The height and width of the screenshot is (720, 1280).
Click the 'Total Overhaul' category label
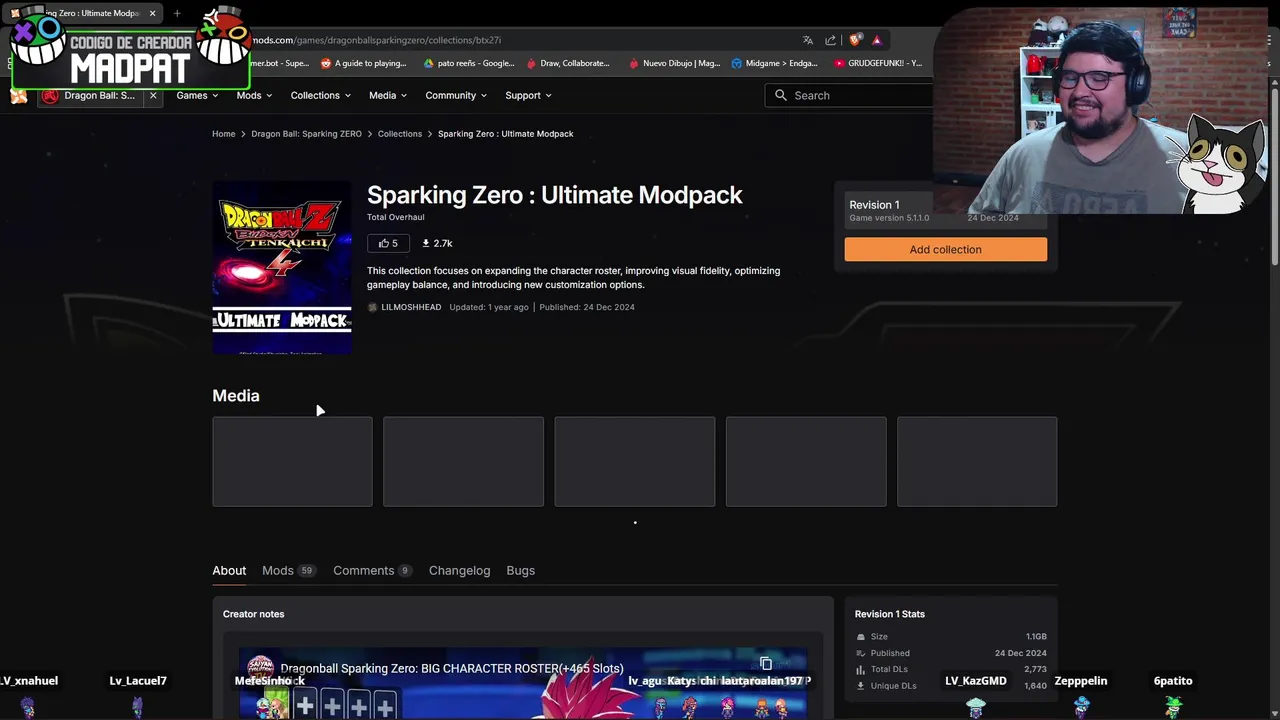[396, 217]
